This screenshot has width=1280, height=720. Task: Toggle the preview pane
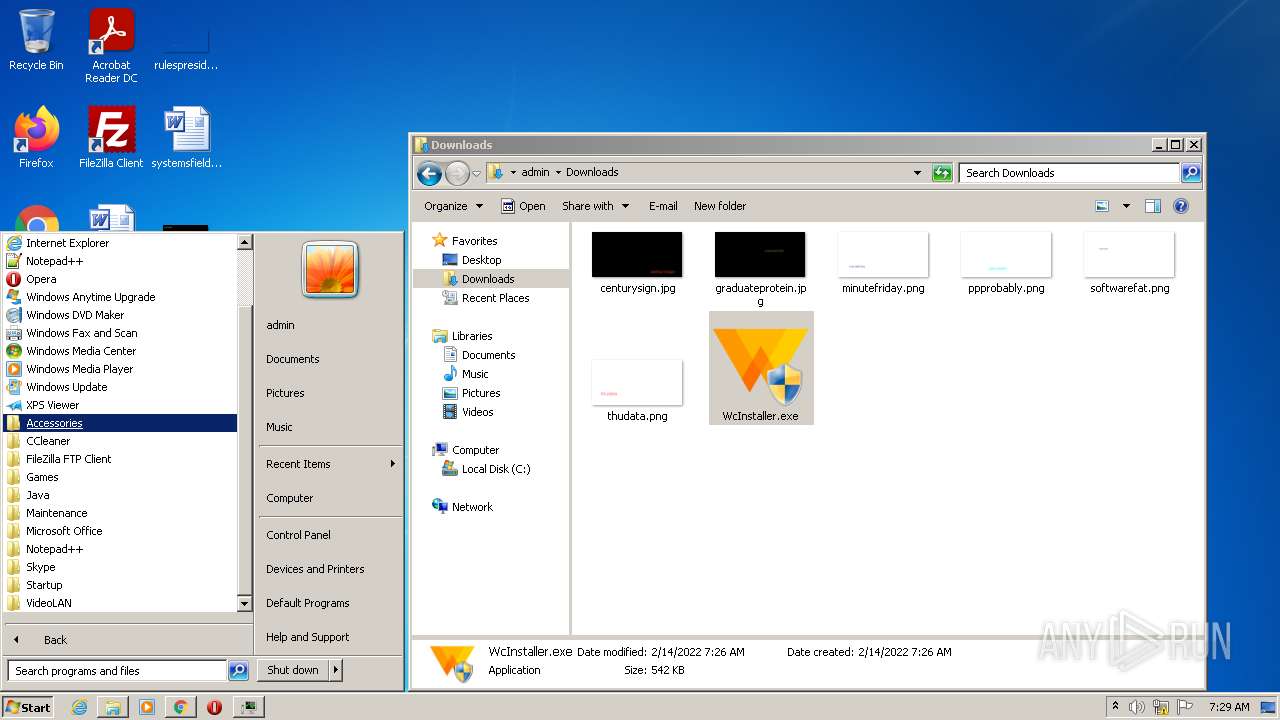(x=1152, y=206)
